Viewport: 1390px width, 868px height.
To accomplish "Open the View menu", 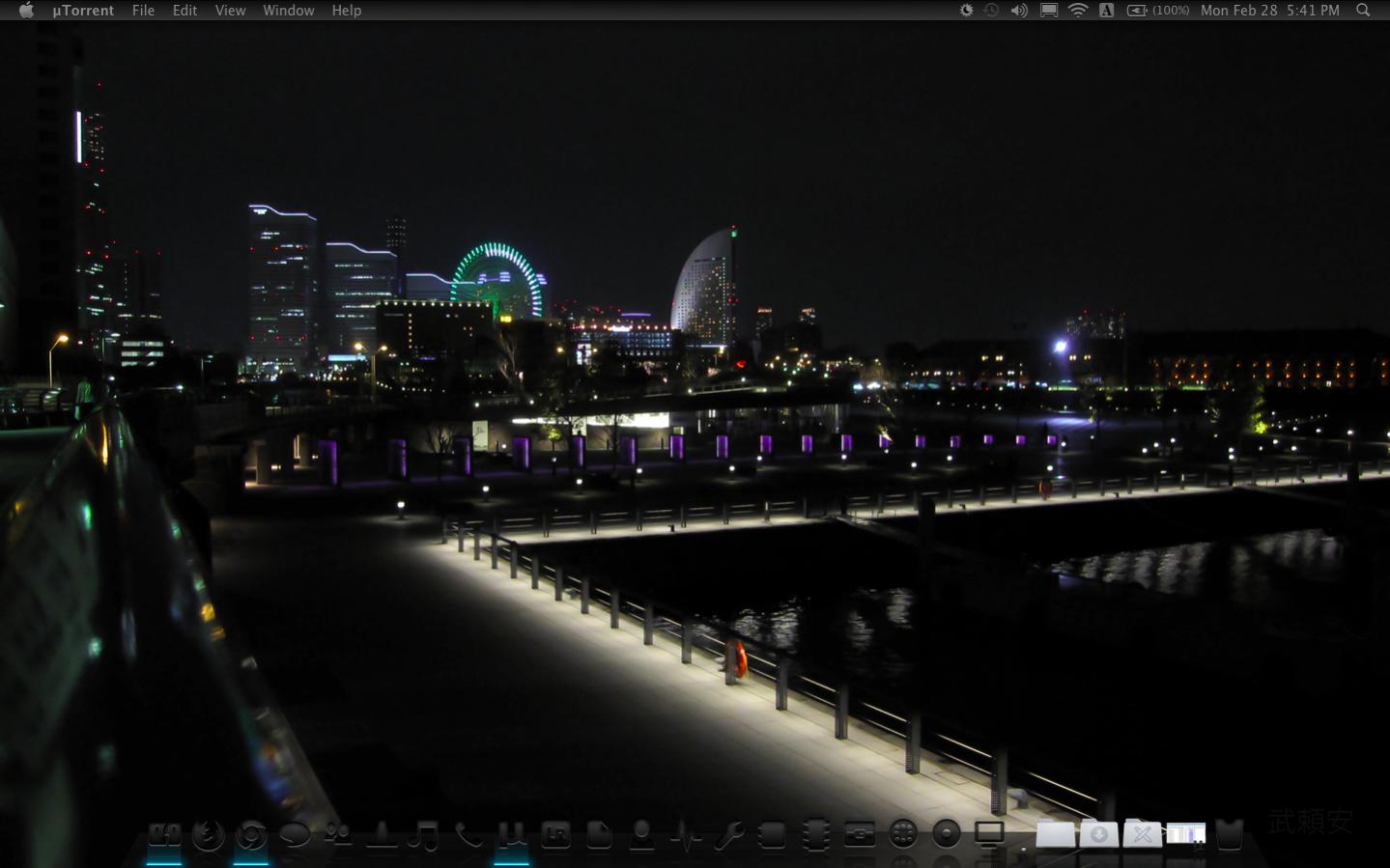I will click(230, 11).
